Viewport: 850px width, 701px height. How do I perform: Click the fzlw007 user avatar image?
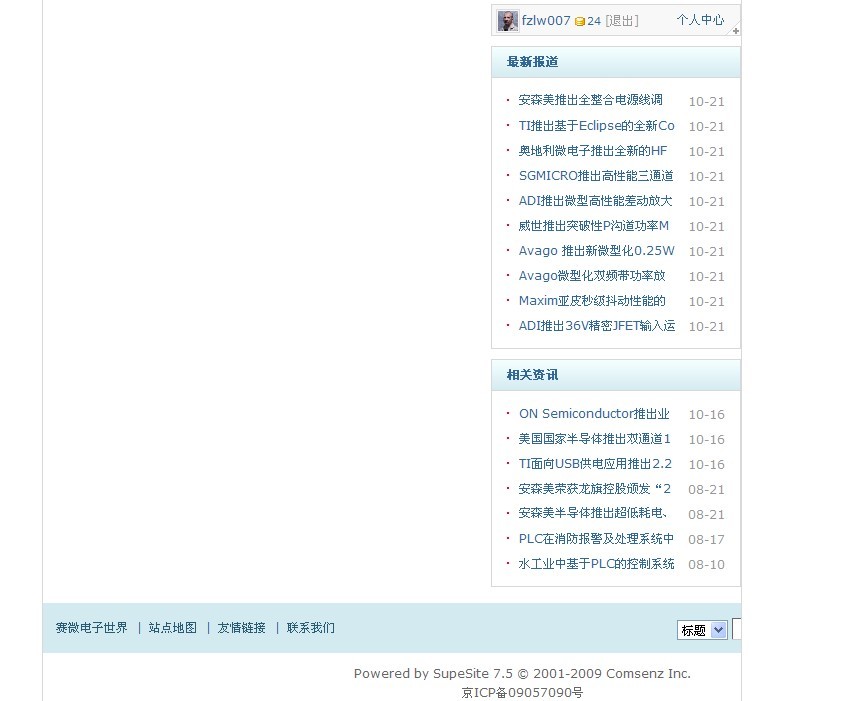tap(507, 20)
